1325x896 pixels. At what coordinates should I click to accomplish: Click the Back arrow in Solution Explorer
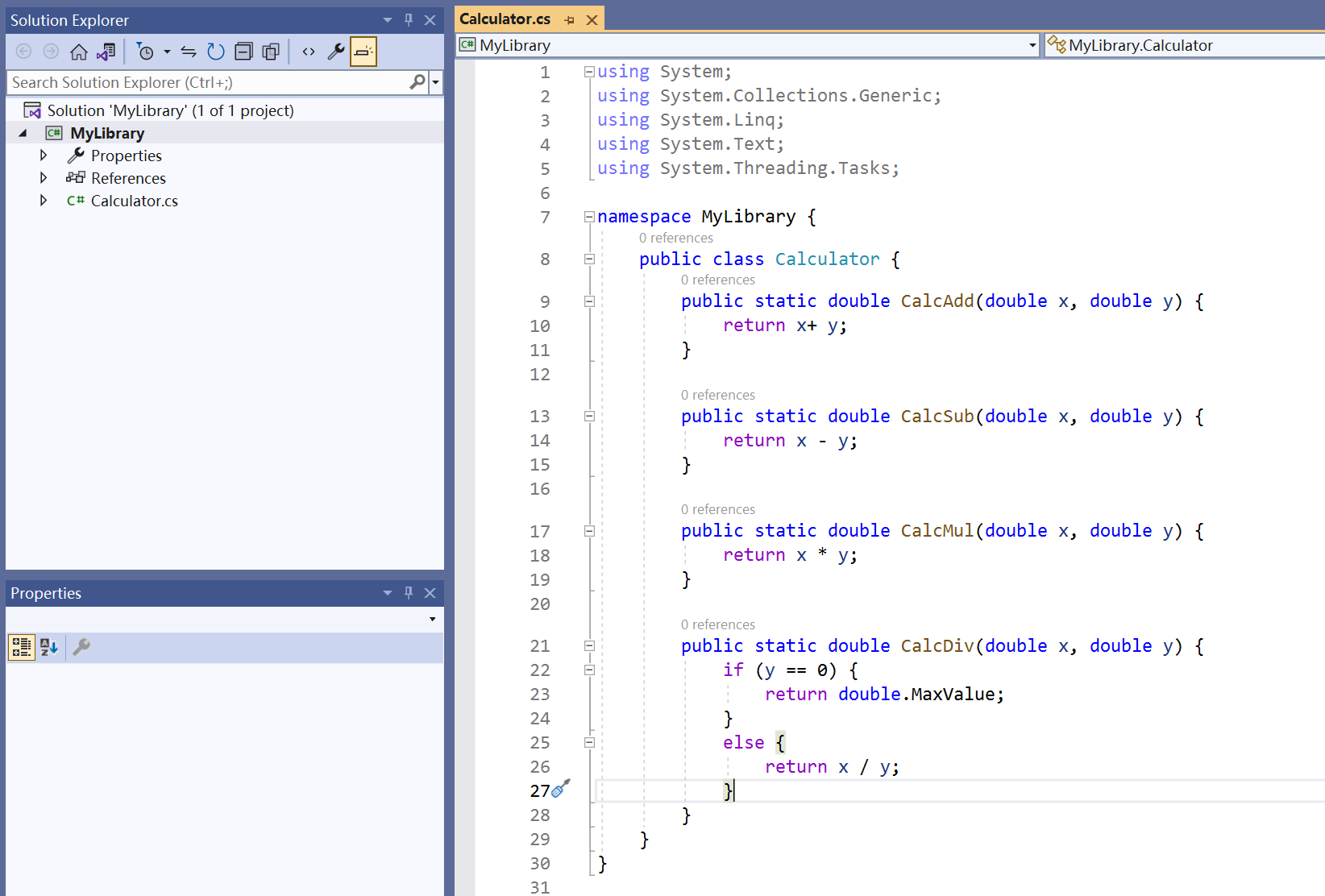coord(24,52)
